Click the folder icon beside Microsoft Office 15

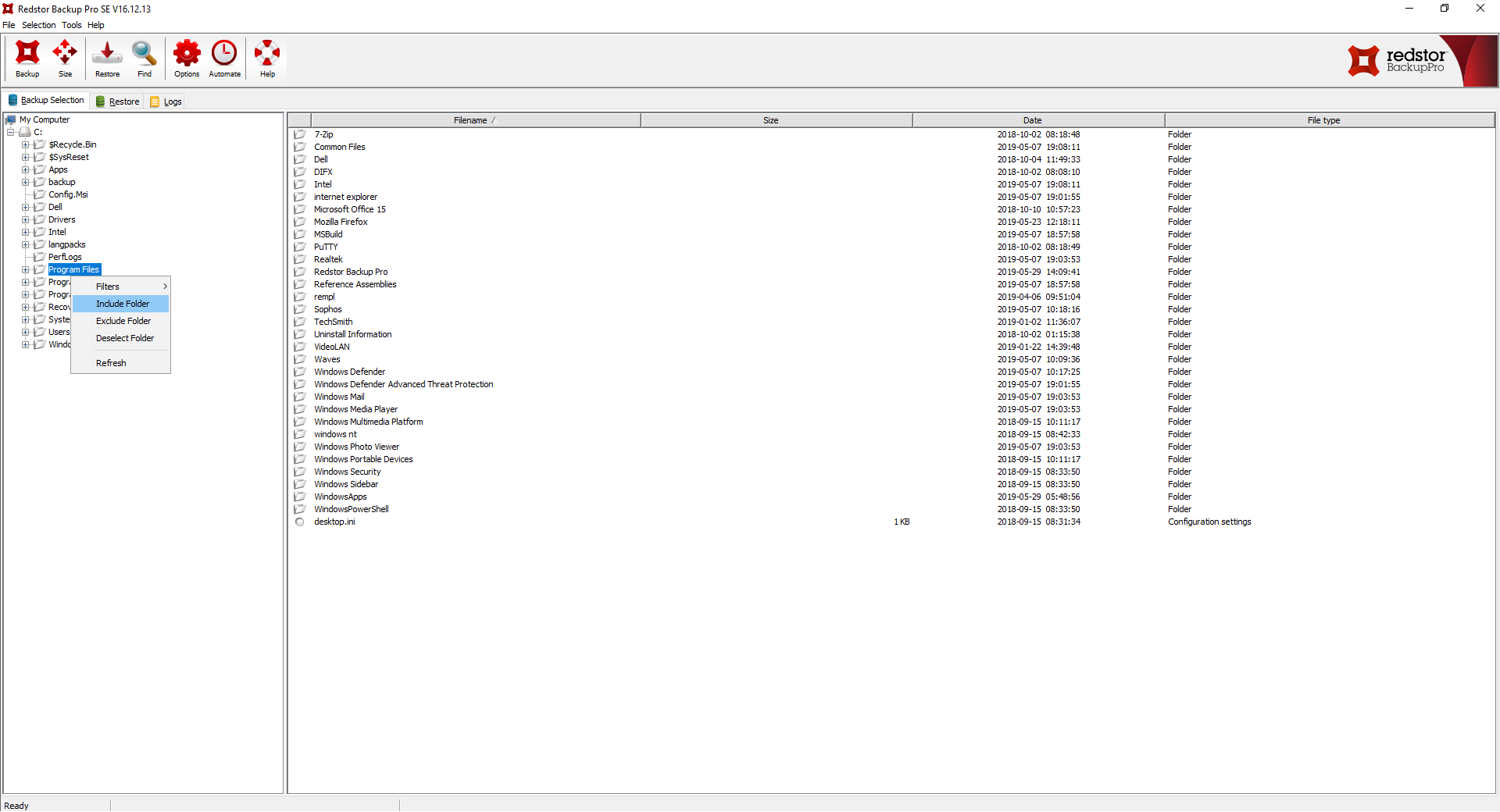(x=299, y=209)
